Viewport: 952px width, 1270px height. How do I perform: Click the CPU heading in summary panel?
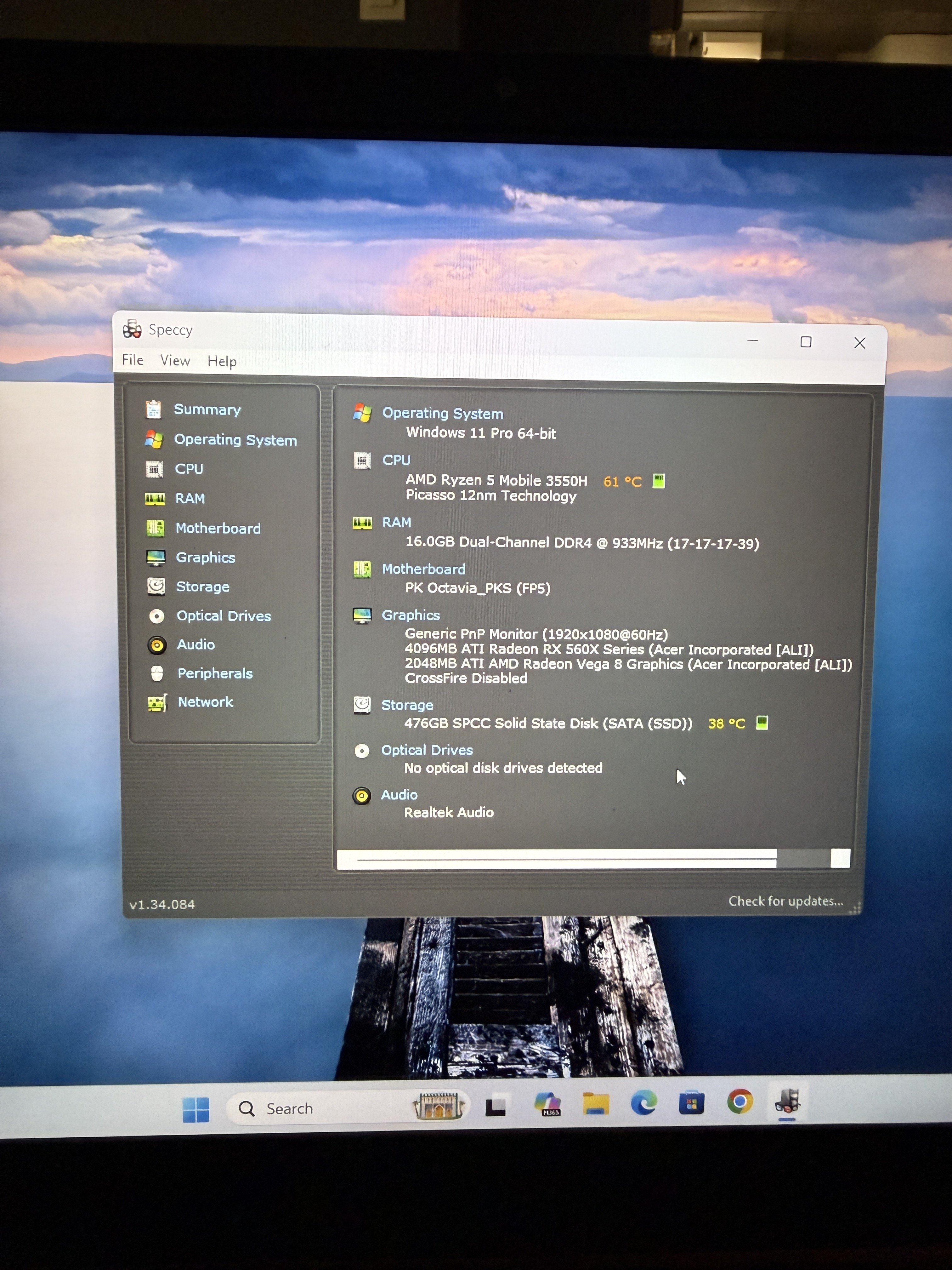(397, 461)
